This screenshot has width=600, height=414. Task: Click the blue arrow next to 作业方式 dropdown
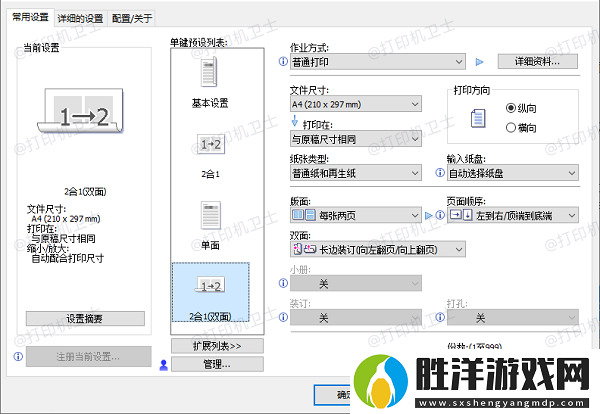tap(479, 62)
